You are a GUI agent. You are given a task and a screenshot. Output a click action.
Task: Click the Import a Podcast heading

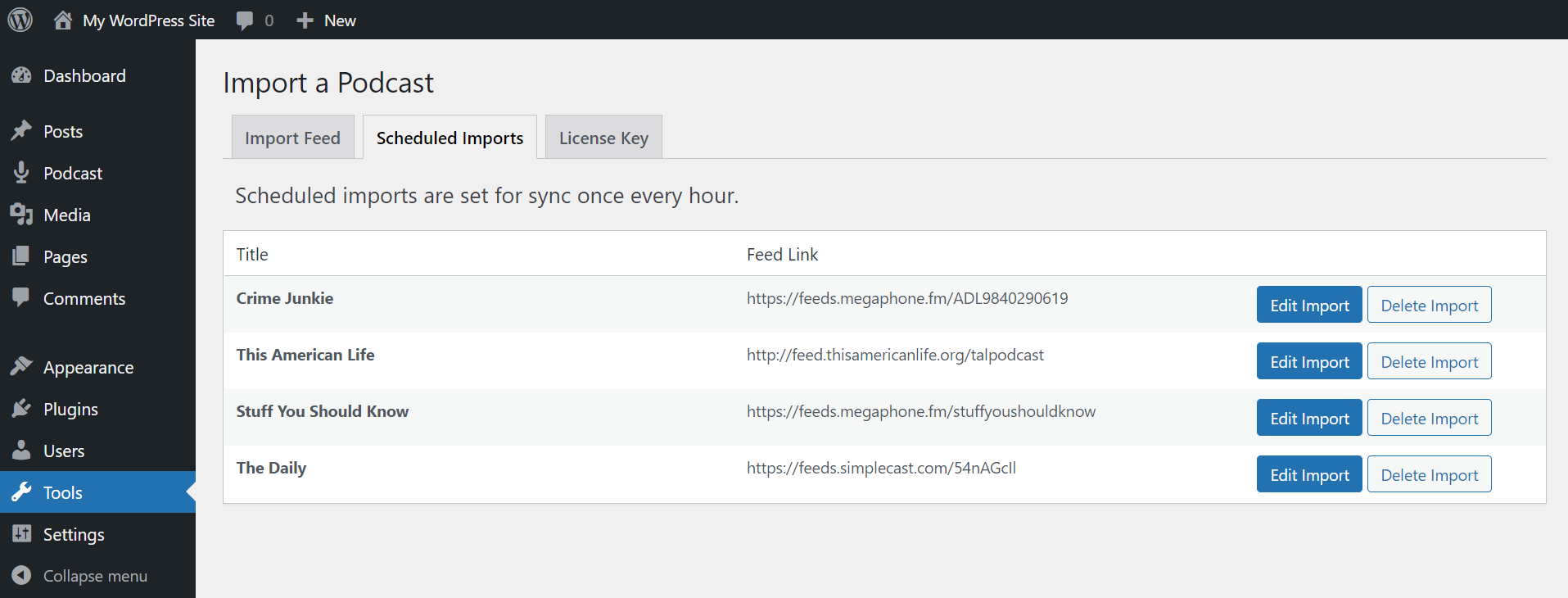[328, 83]
